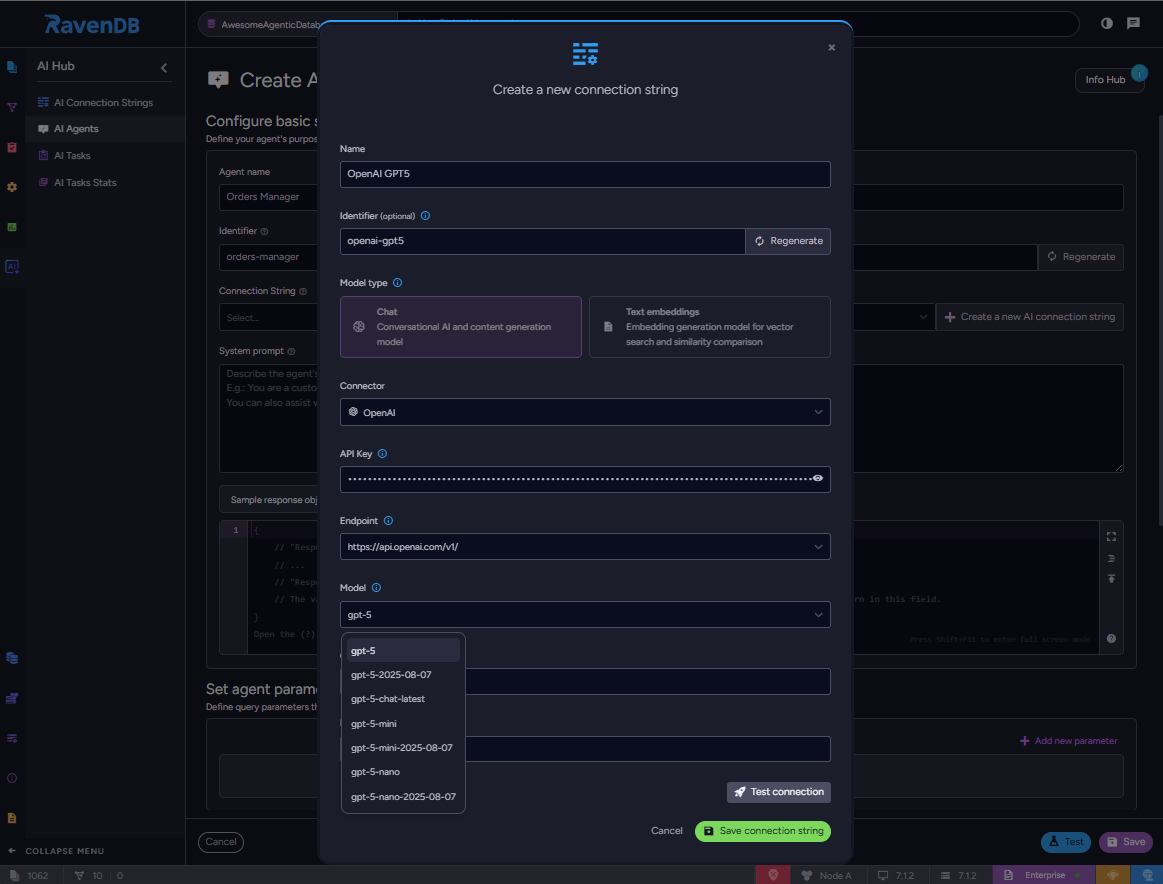Click the orange icon in the status bar
Image resolution: width=1163 pixels, height=884 pixels.
coord(1113,875)
